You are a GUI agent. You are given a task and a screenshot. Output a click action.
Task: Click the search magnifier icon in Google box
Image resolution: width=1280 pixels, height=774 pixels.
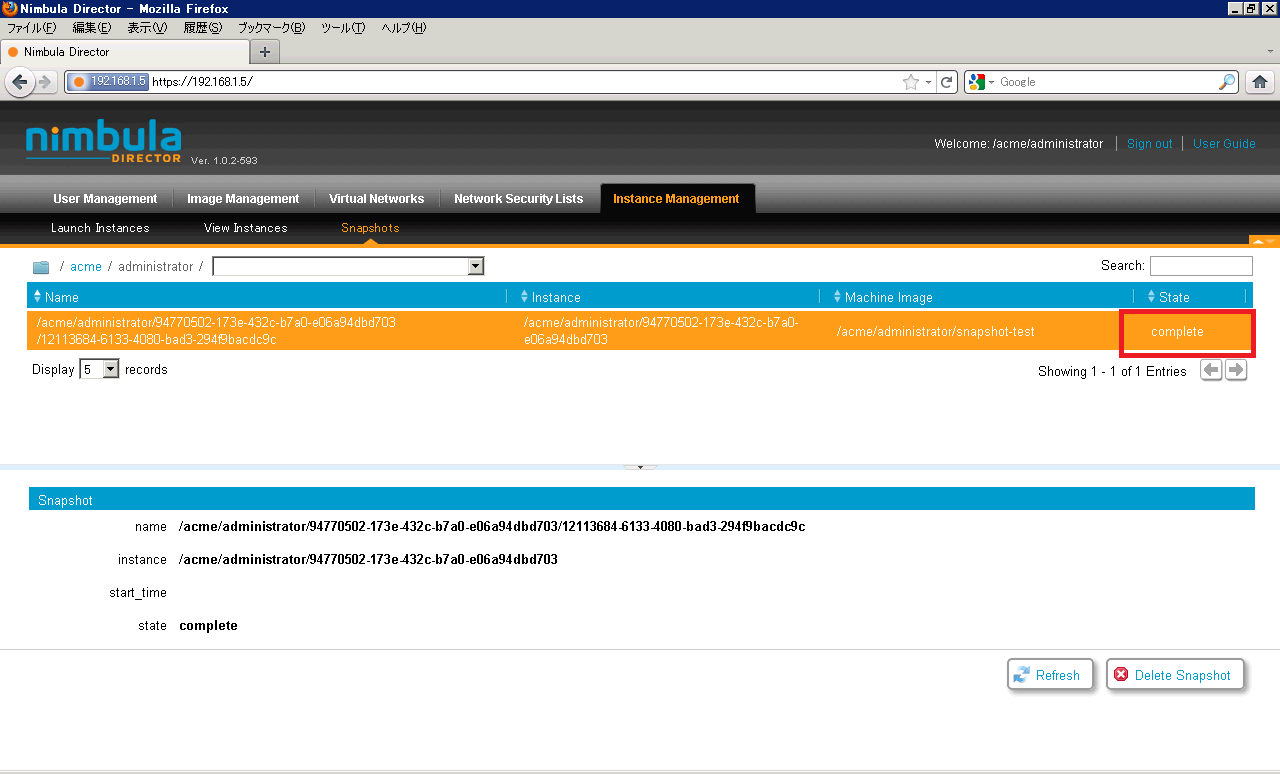click(1227, 82)
